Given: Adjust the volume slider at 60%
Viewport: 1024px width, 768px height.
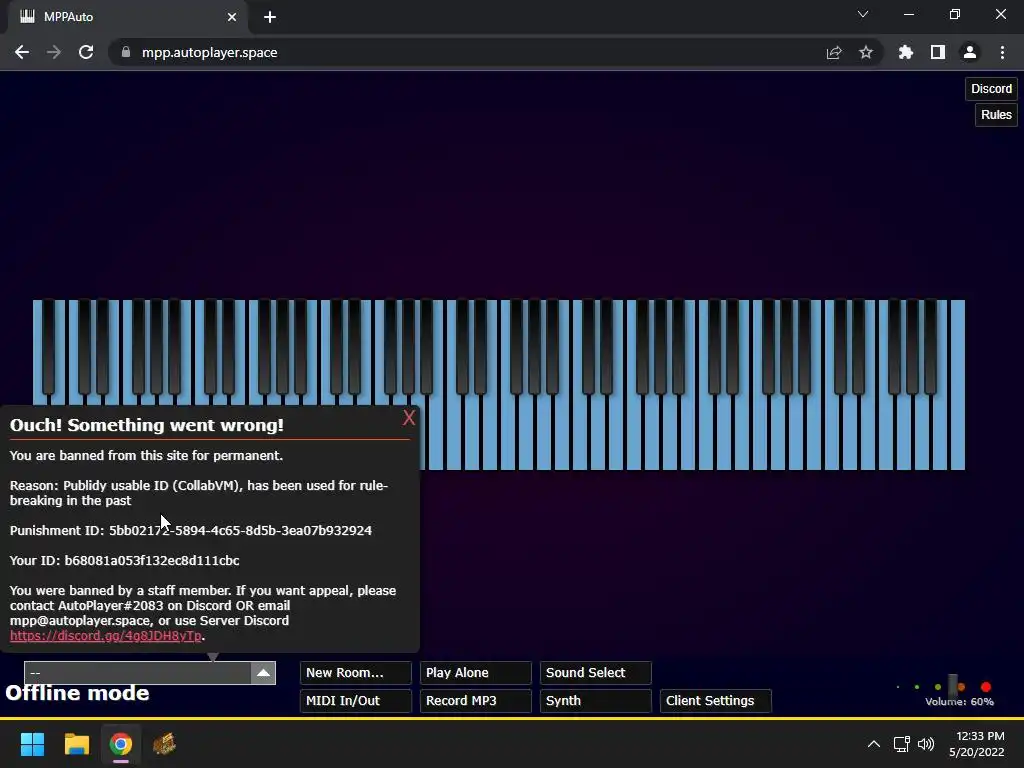Looking at the screenshot, I should [x=953, y=686].
